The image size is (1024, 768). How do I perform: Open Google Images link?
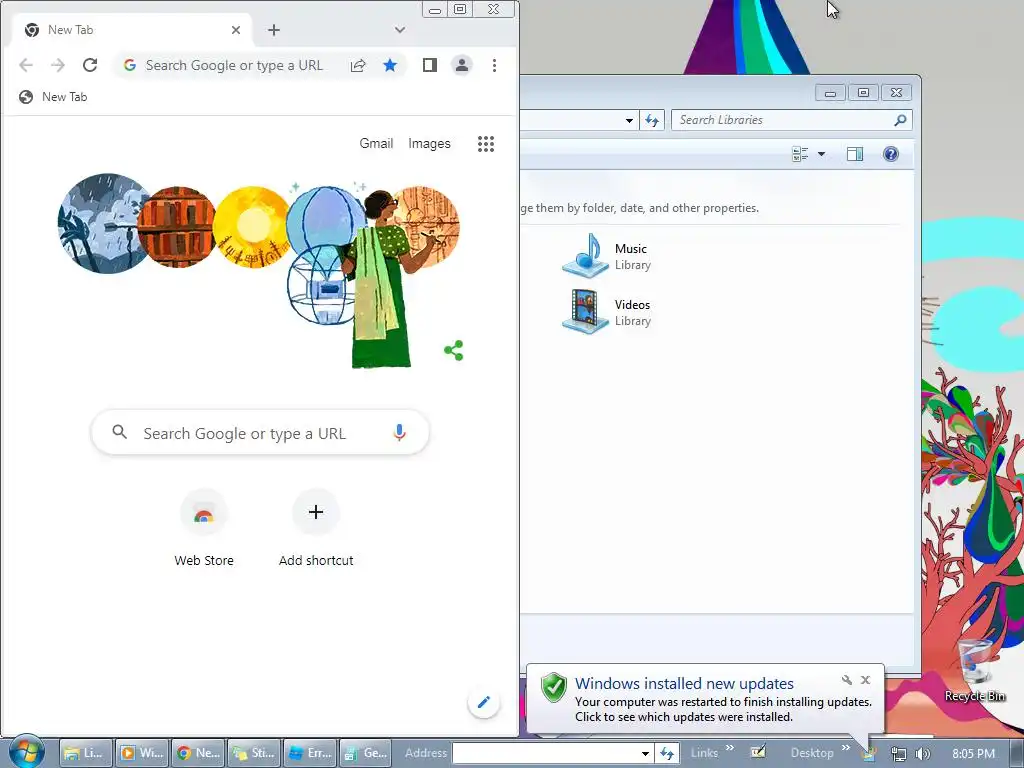(429, 143)
